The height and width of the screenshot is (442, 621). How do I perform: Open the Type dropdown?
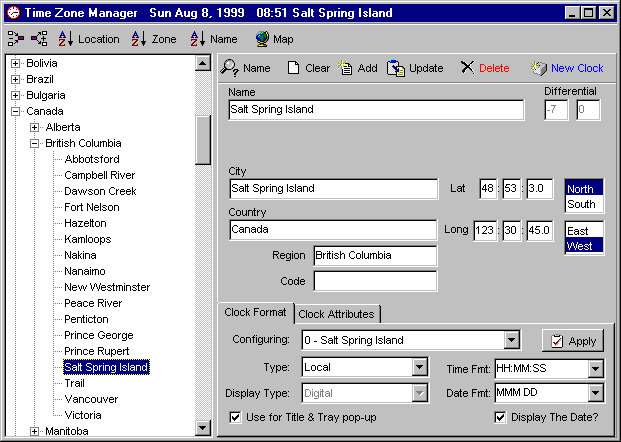[419, 367]
